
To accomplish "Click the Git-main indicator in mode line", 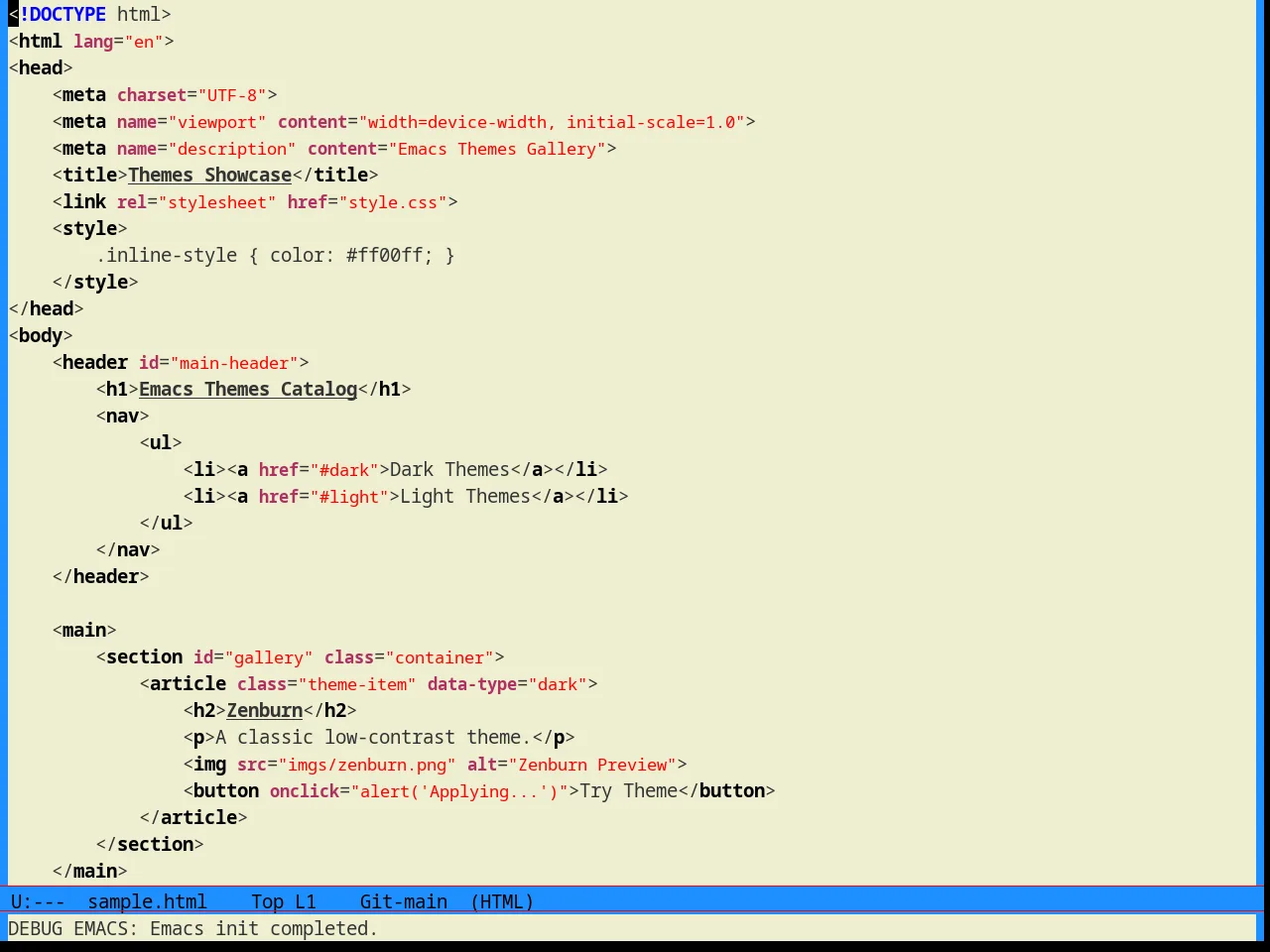I will pos(403,901).
